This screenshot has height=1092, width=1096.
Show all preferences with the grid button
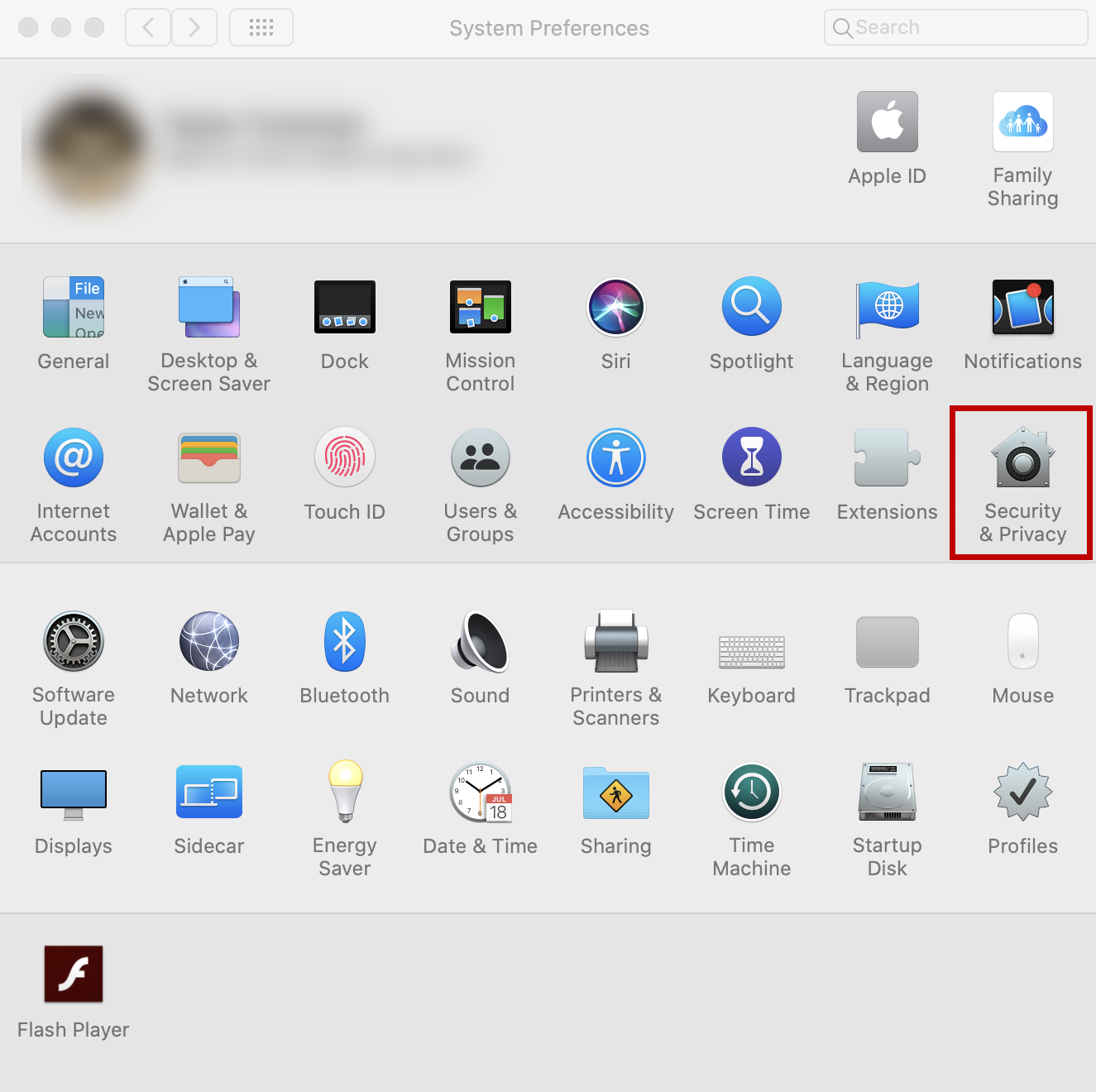[x=261, y=27]
